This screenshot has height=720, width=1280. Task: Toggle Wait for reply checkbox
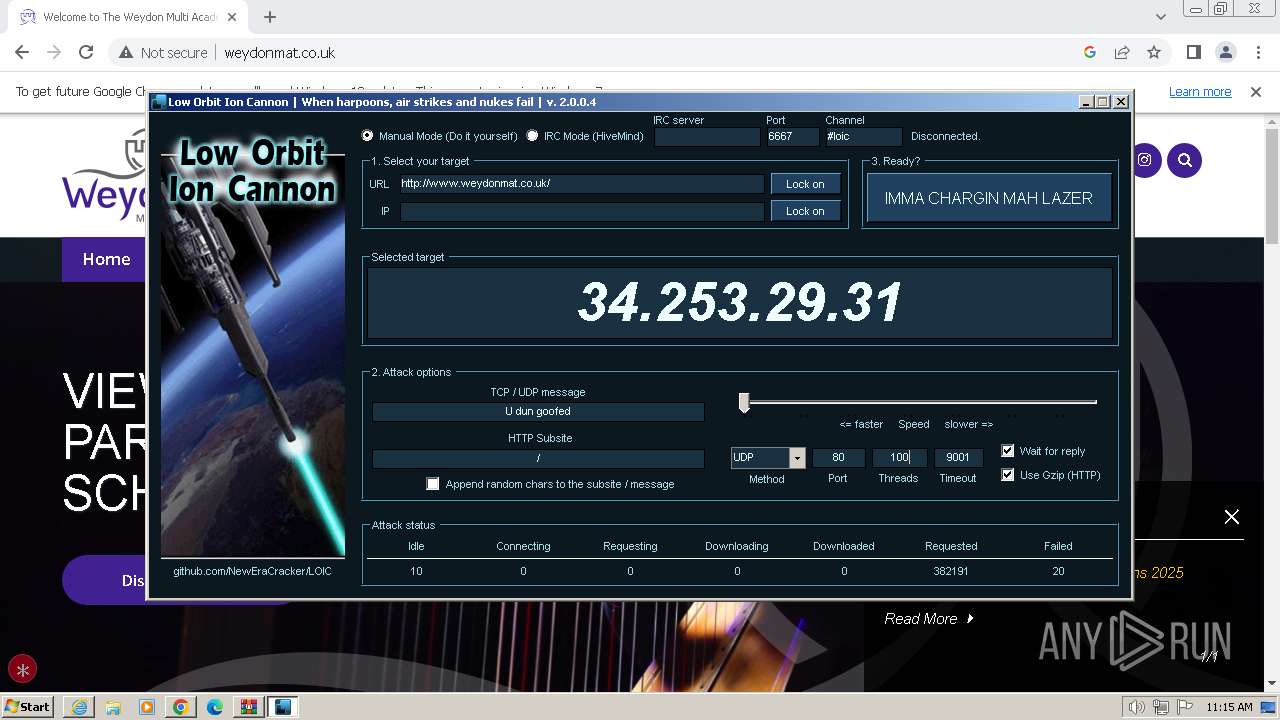click(1008, 451)
